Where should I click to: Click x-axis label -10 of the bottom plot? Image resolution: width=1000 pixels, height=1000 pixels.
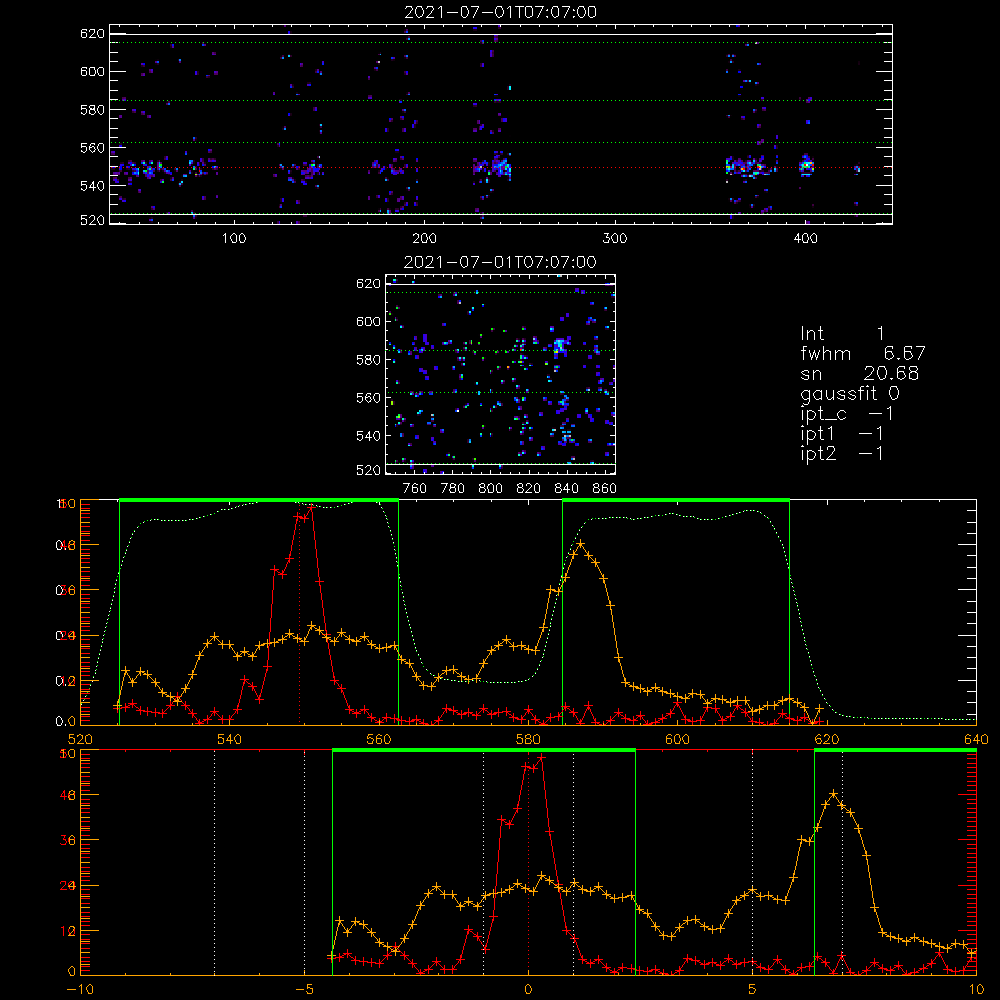click(x=80, y=990)
